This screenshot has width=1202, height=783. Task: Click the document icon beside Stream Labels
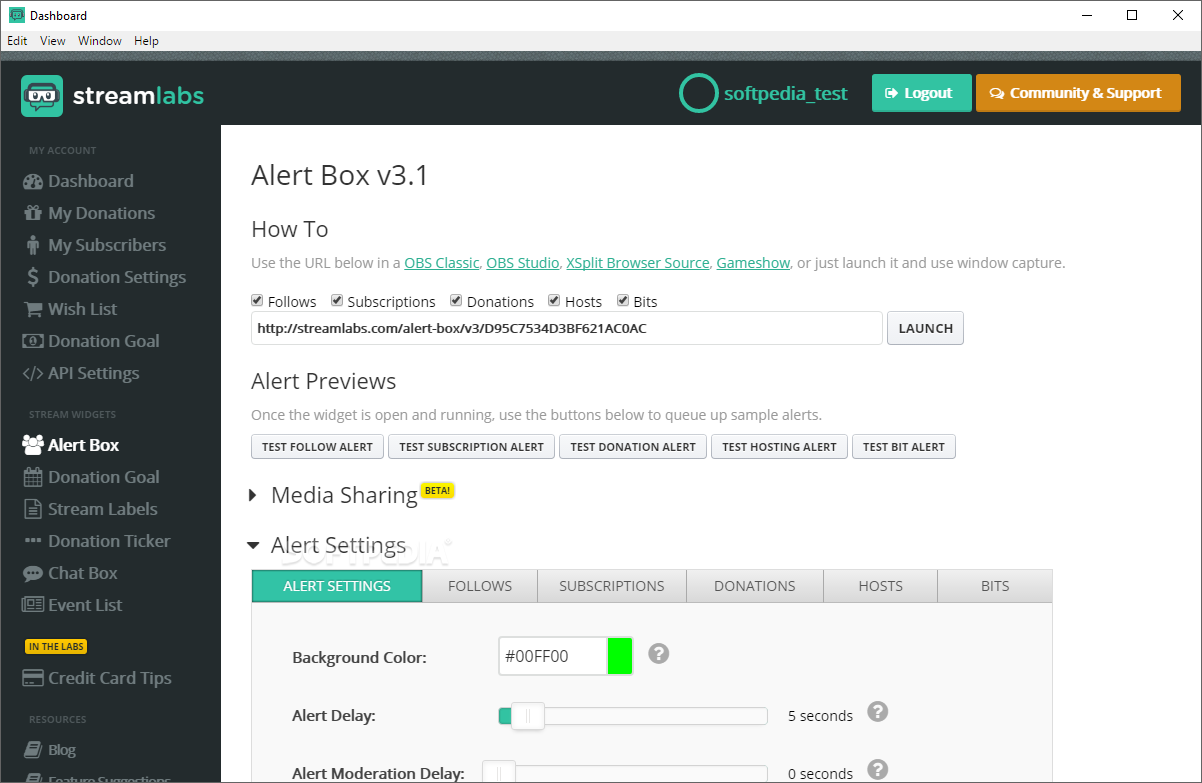33,509
